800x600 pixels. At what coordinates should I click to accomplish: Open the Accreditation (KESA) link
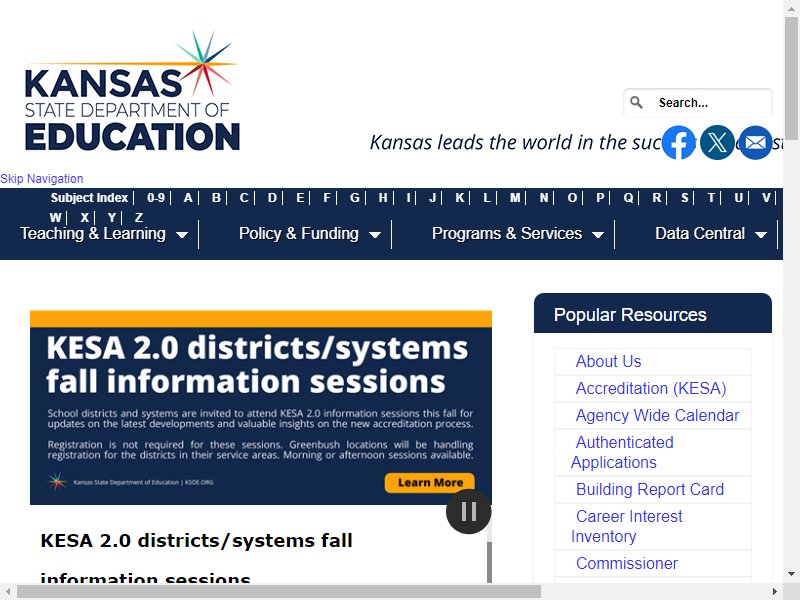point(651,388)
